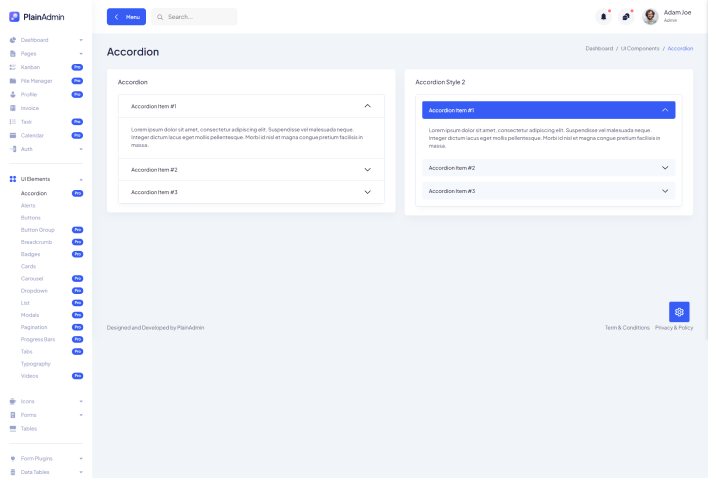
Task: Go to Dashboard via breadcrumb link
Action: [599, 48]
